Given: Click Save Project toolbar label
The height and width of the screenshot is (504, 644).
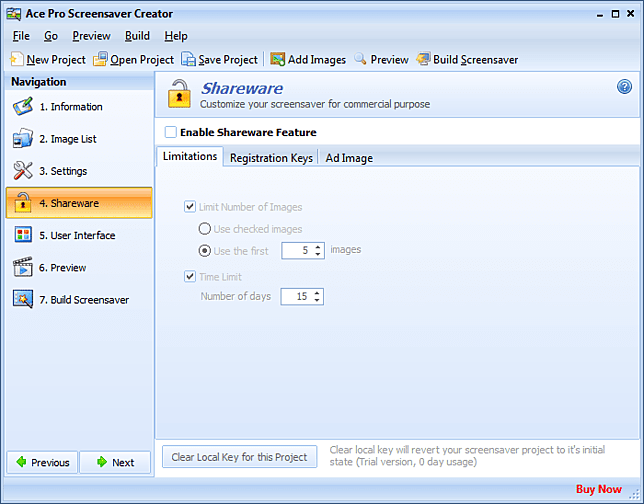Looking at the screenshot, I should (228, 60).
